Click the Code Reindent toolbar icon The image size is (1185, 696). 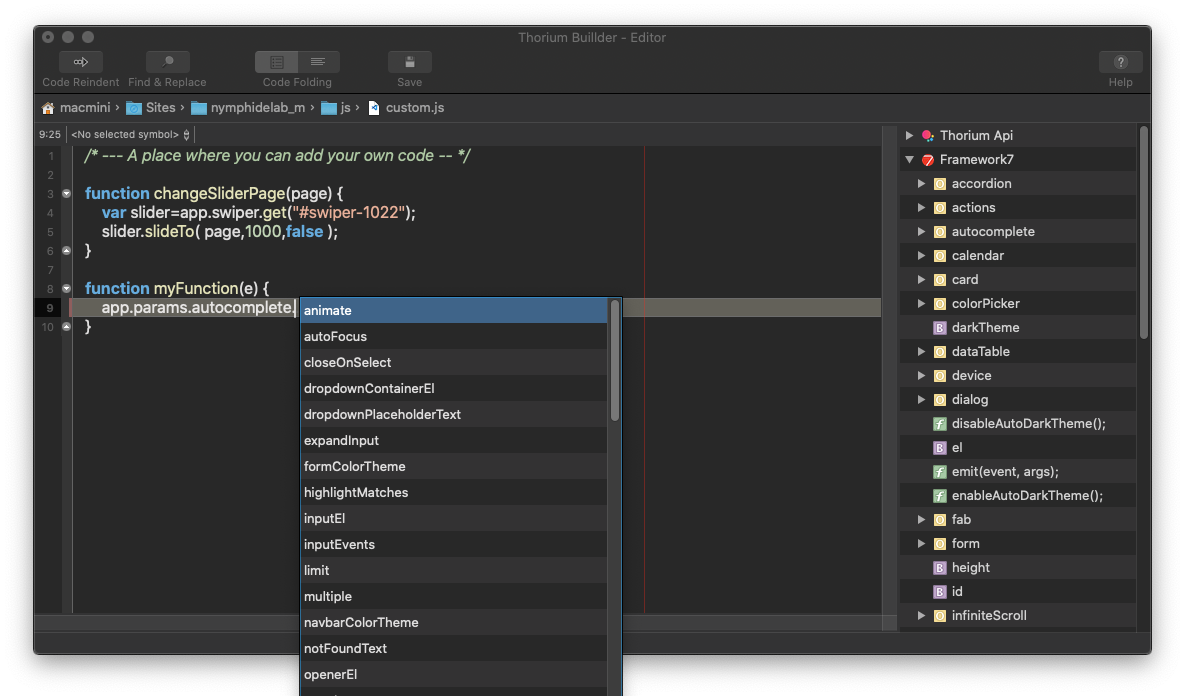[81, 62]
